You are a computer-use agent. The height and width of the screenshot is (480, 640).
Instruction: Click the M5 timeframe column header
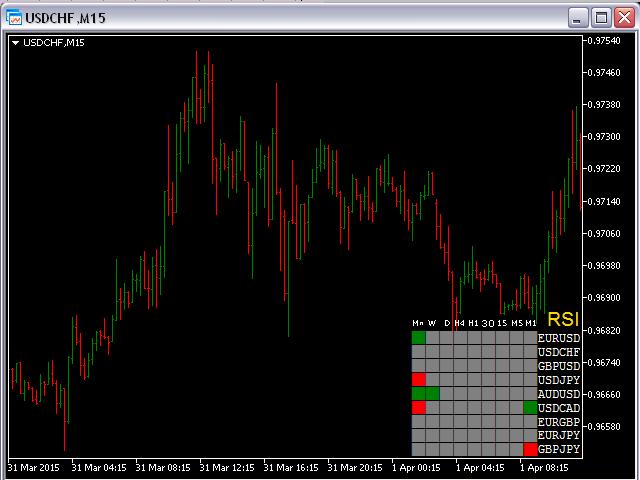click(516, 323)
